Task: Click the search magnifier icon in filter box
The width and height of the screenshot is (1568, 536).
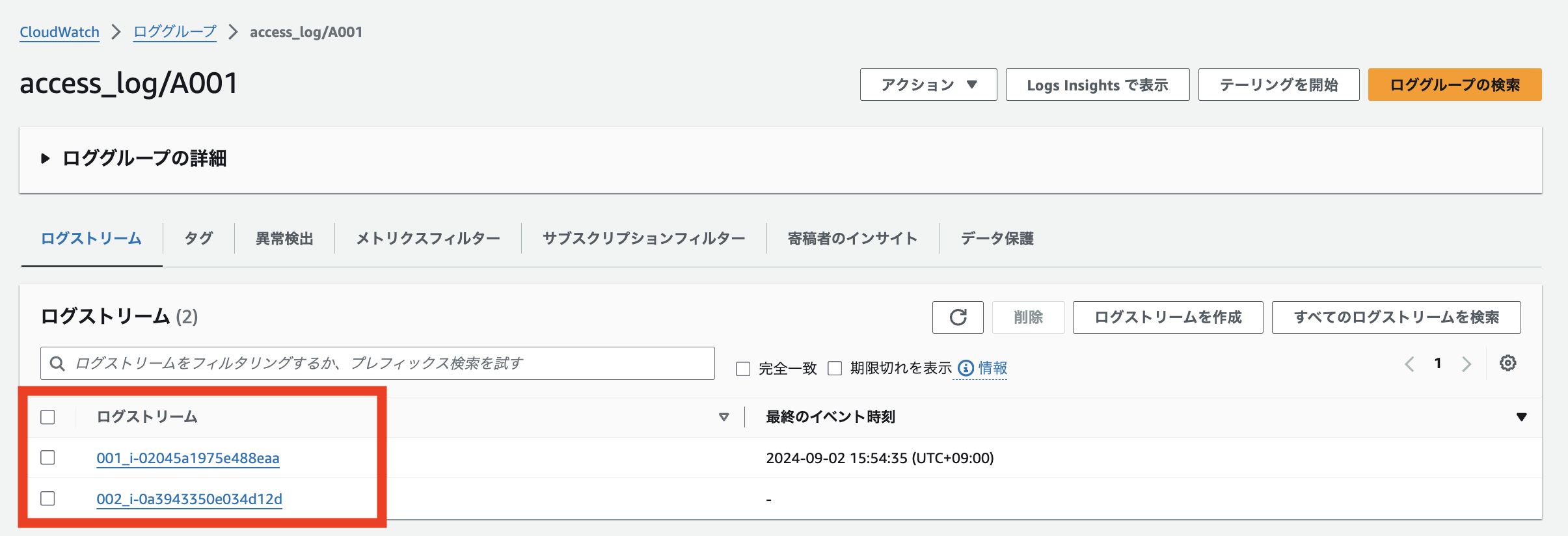Action: pyautogui.click(x=57, y=364)
